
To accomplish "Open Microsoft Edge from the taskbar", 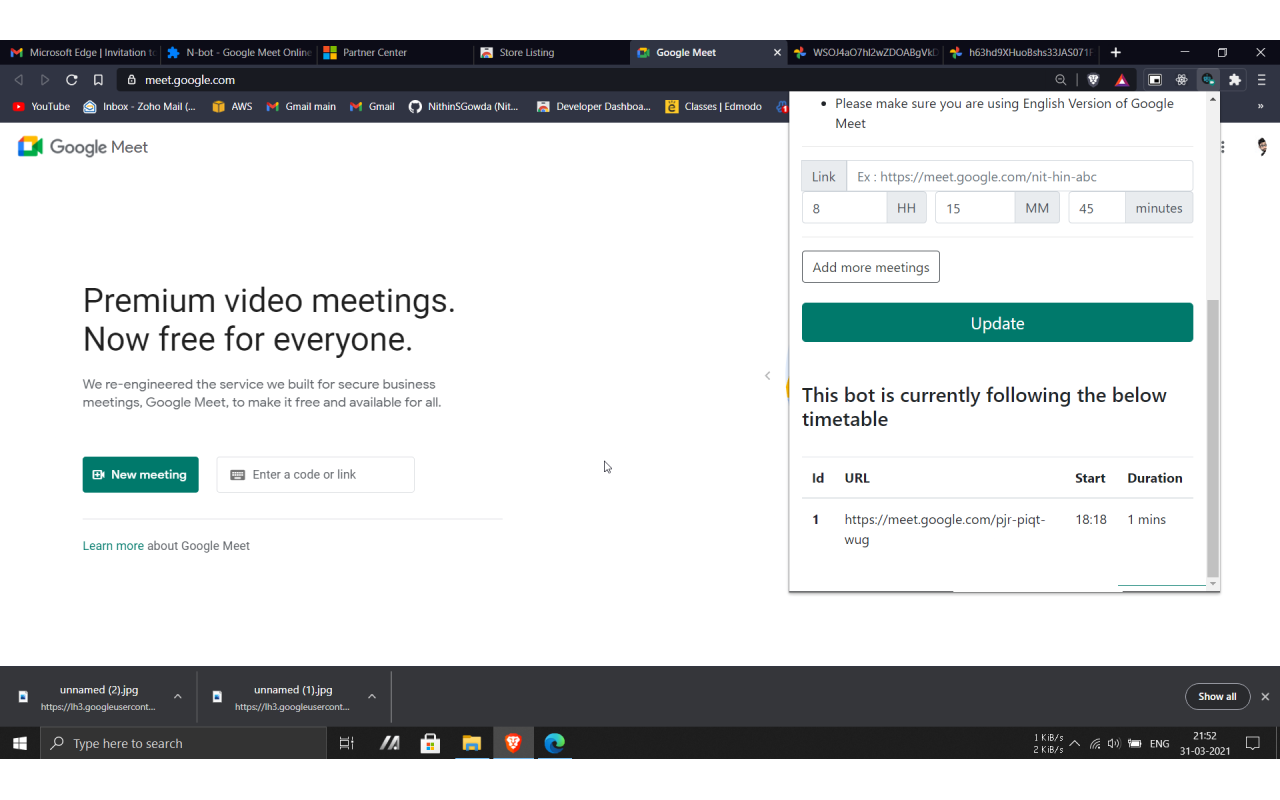I will tap(555, 743).
